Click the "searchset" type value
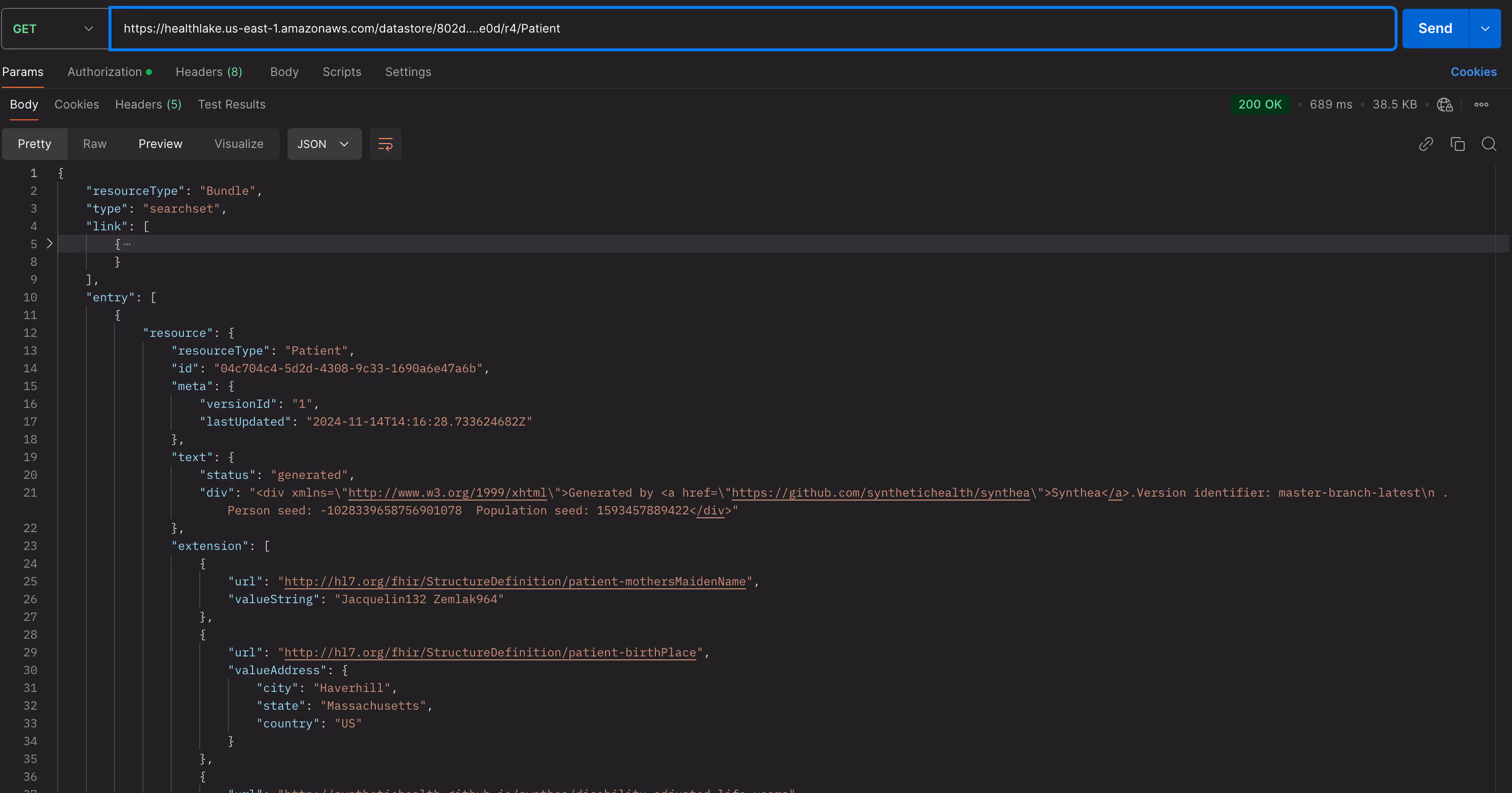 click(x=181, y=209)
